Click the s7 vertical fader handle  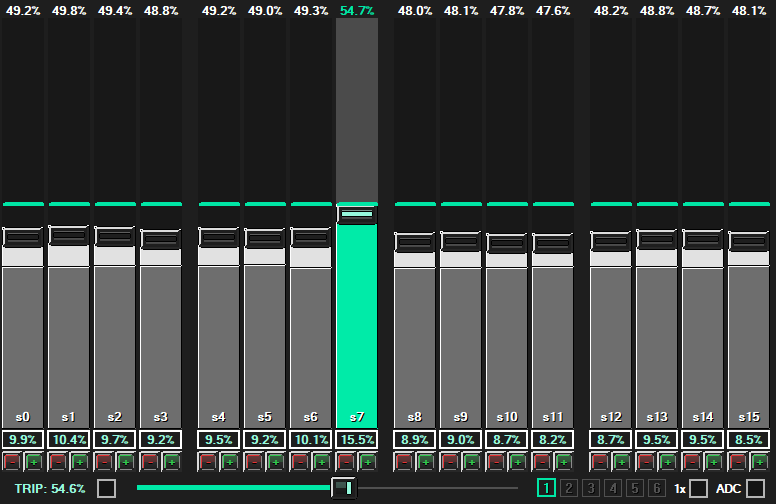pyautogui.click(x=357, y=214)
